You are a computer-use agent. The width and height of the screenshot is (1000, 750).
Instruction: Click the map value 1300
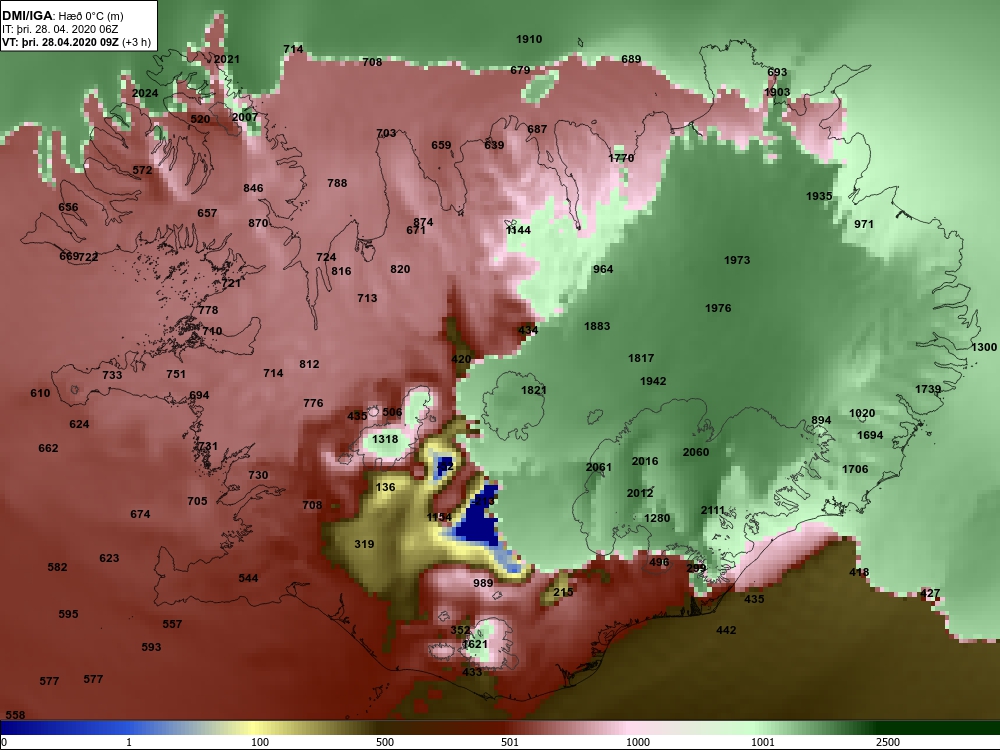click(x=983, y=348)
